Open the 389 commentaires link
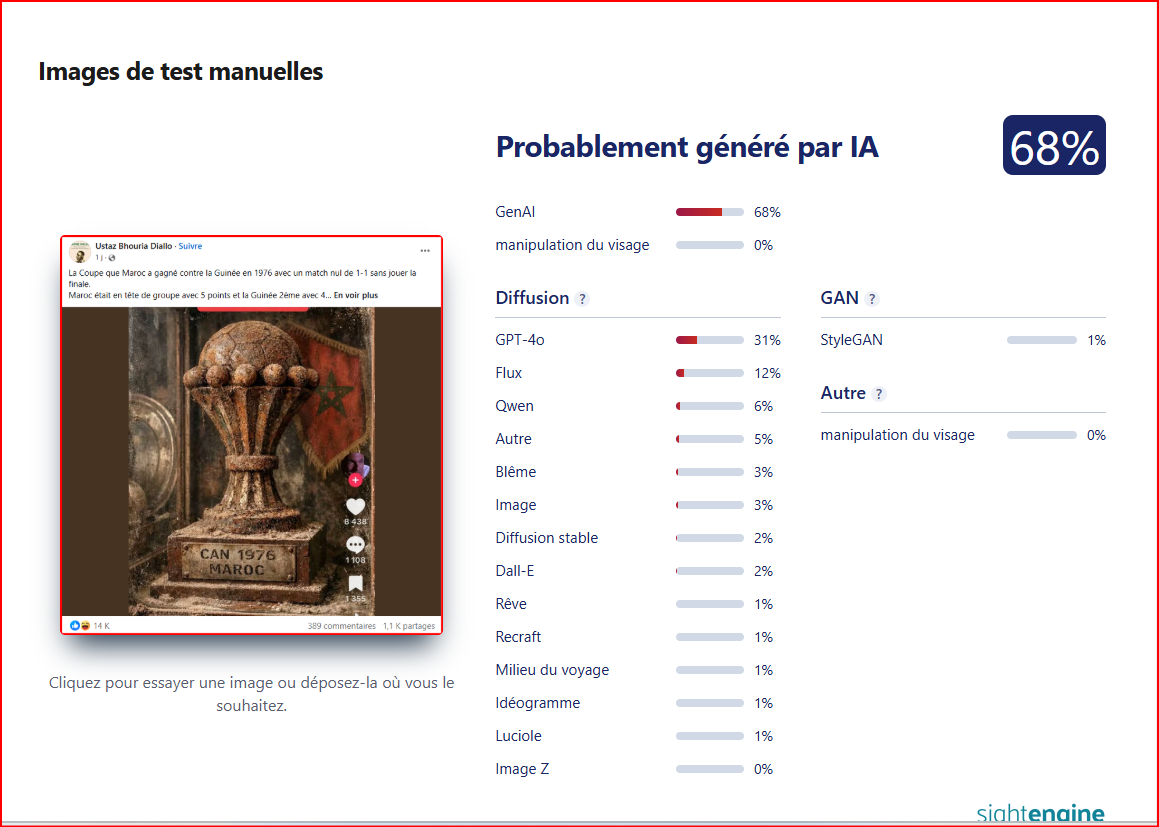The image size is (1159, 827). [x=342, y=626]
